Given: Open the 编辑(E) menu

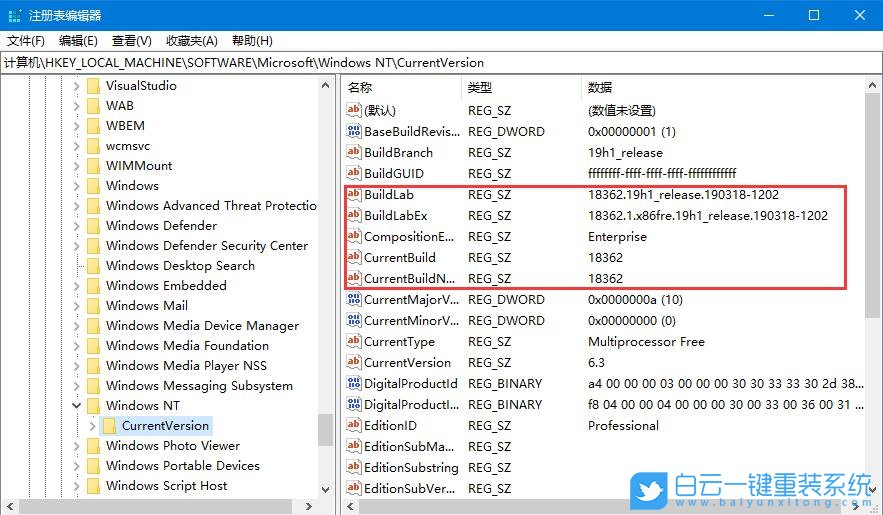Looking at the screenshot, I should click(x=78, y=41).
